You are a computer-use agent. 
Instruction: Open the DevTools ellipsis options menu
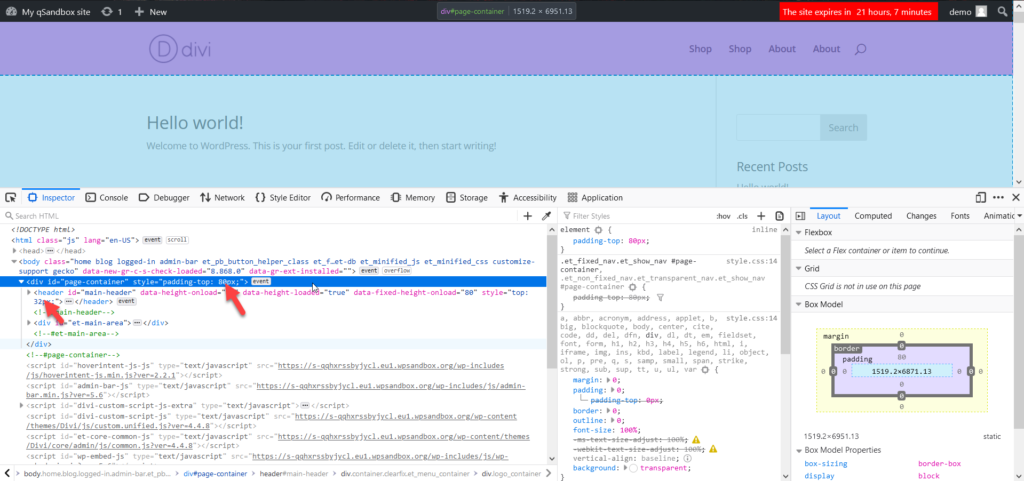(x=999, y=197)
